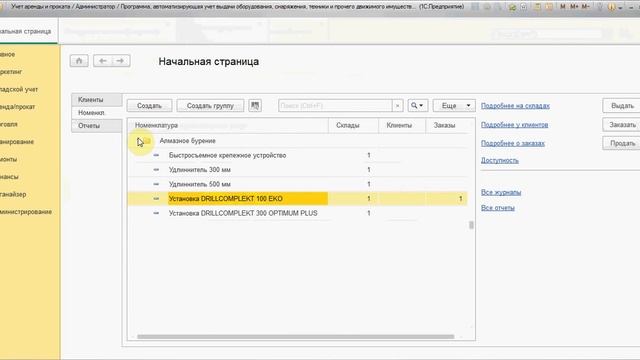Screen dimensions: 640x360
Task: Open the magnifier search options dropdown
Action: (x=418, y=105)
